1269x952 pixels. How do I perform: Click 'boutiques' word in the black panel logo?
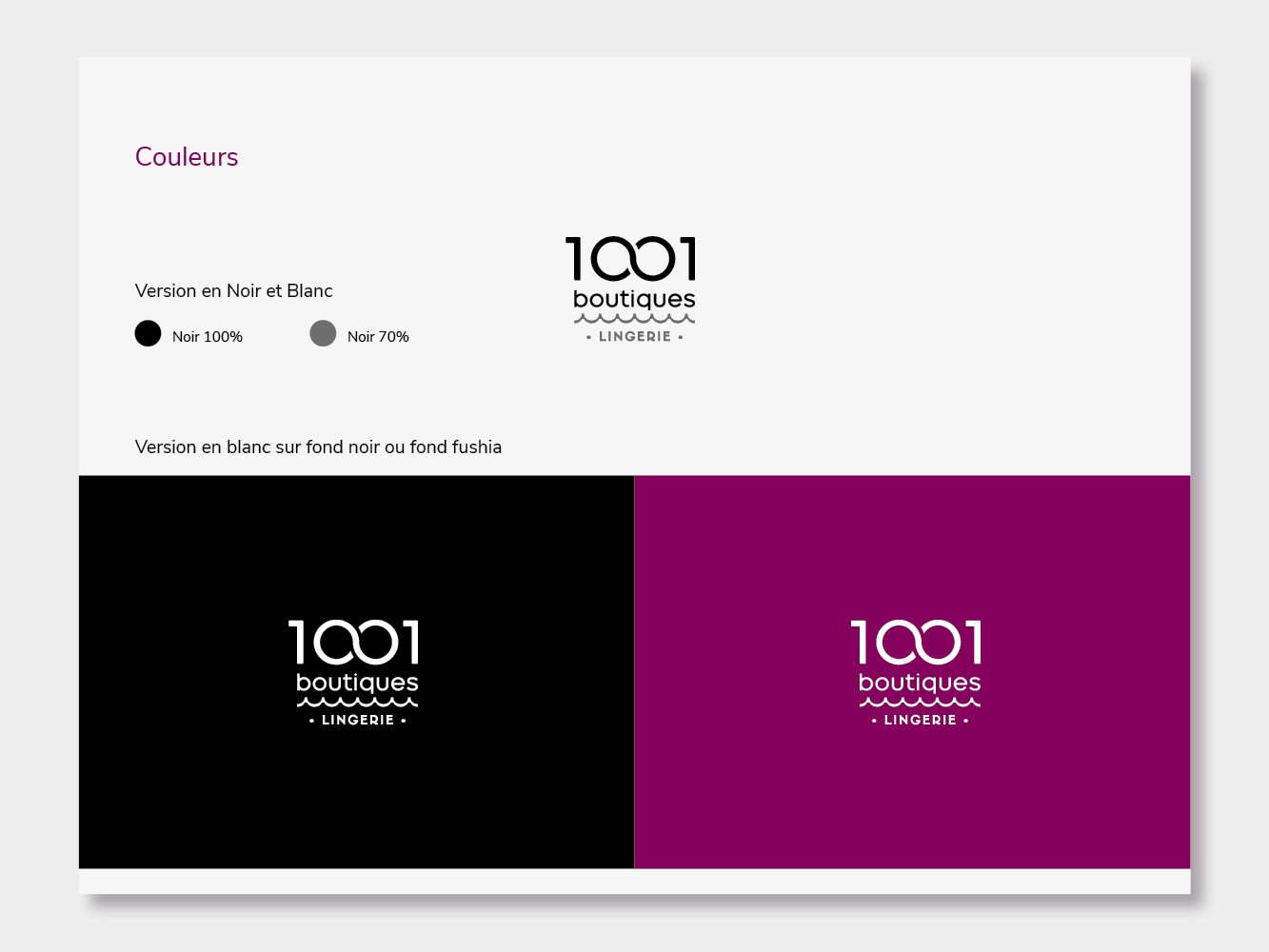(357, 684)
